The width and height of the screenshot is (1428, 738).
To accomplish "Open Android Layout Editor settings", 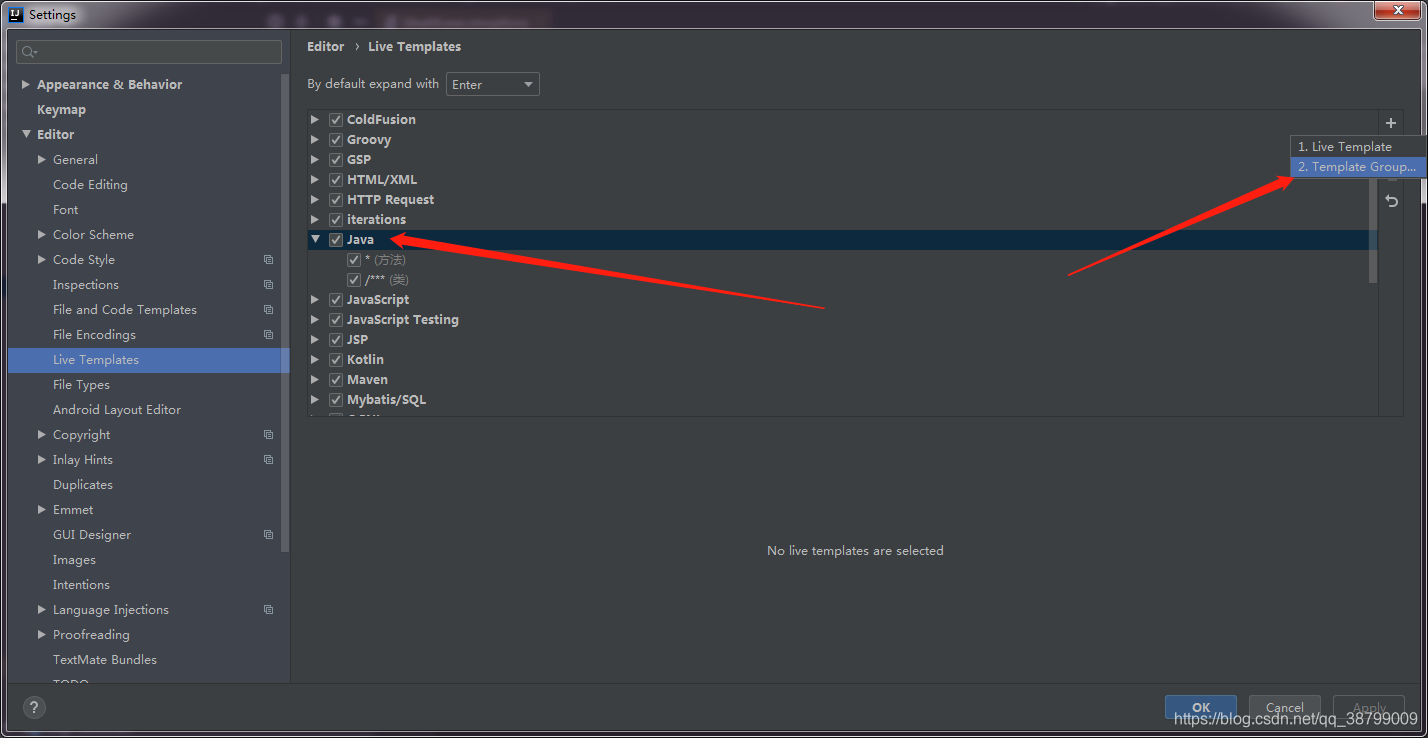I will coord(117,410).
